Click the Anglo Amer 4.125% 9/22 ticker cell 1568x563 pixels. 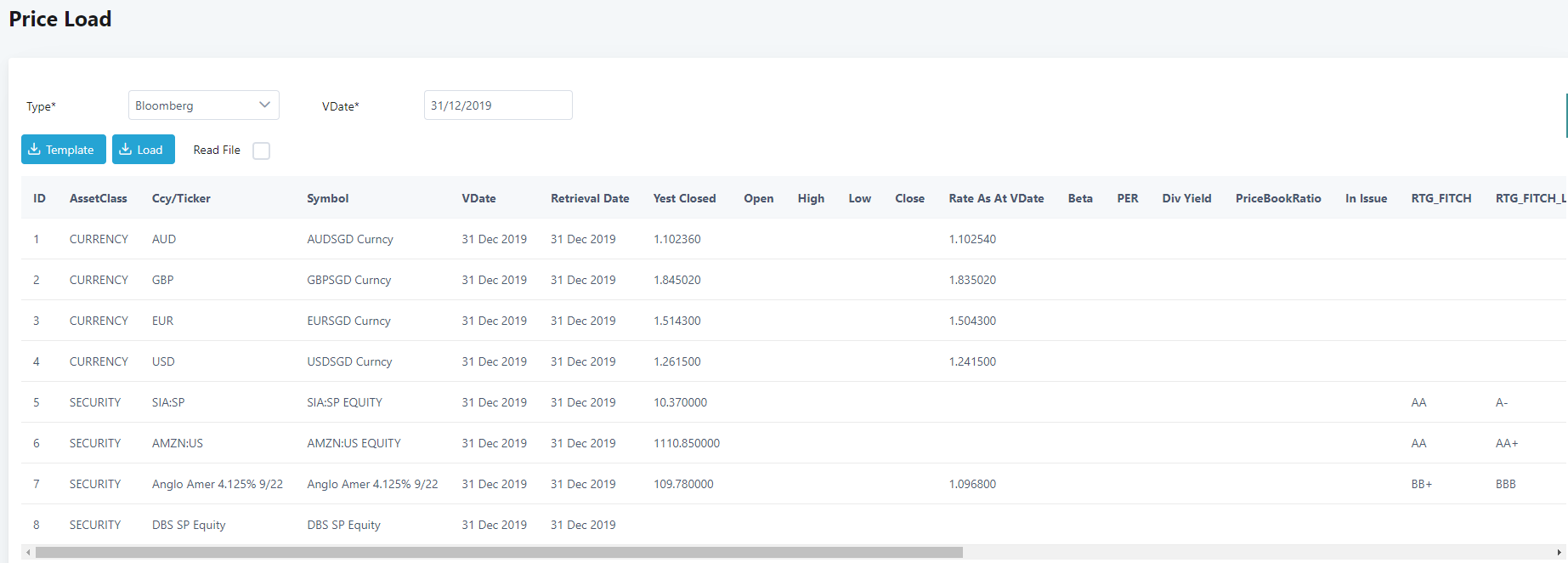(x=217, y=484)
